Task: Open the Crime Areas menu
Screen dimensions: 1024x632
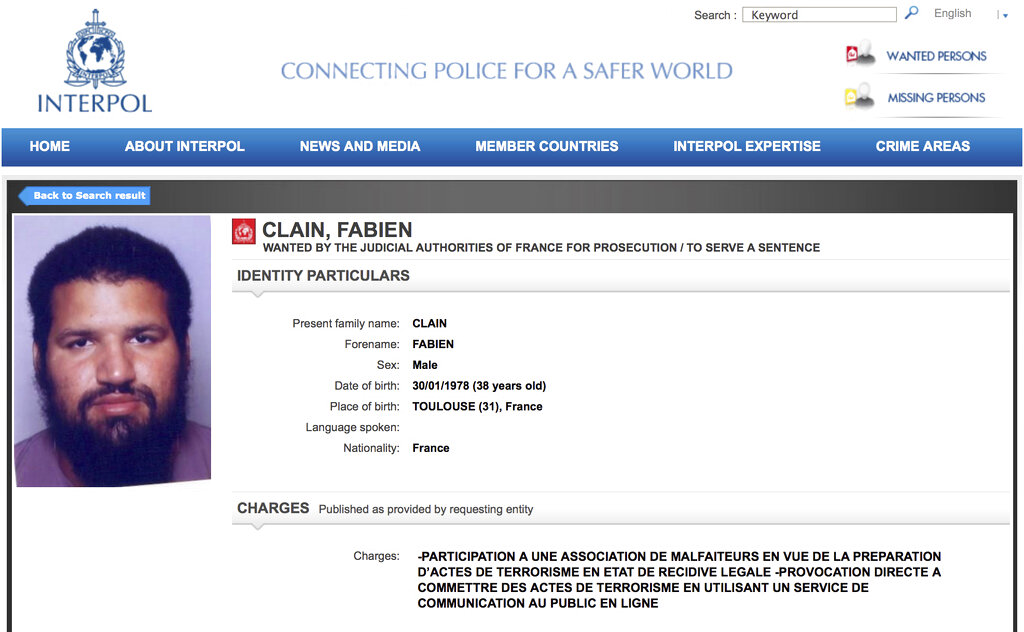Action: (922, 146)
